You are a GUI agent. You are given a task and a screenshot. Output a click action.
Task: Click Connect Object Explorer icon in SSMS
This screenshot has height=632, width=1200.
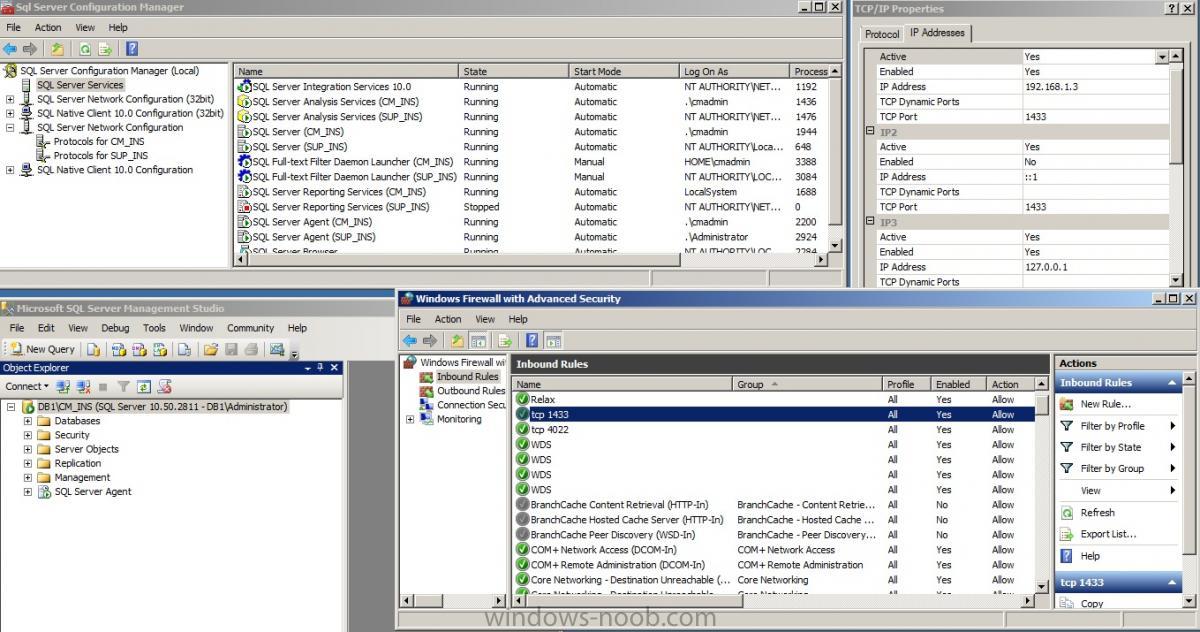(x=63, y=386)
